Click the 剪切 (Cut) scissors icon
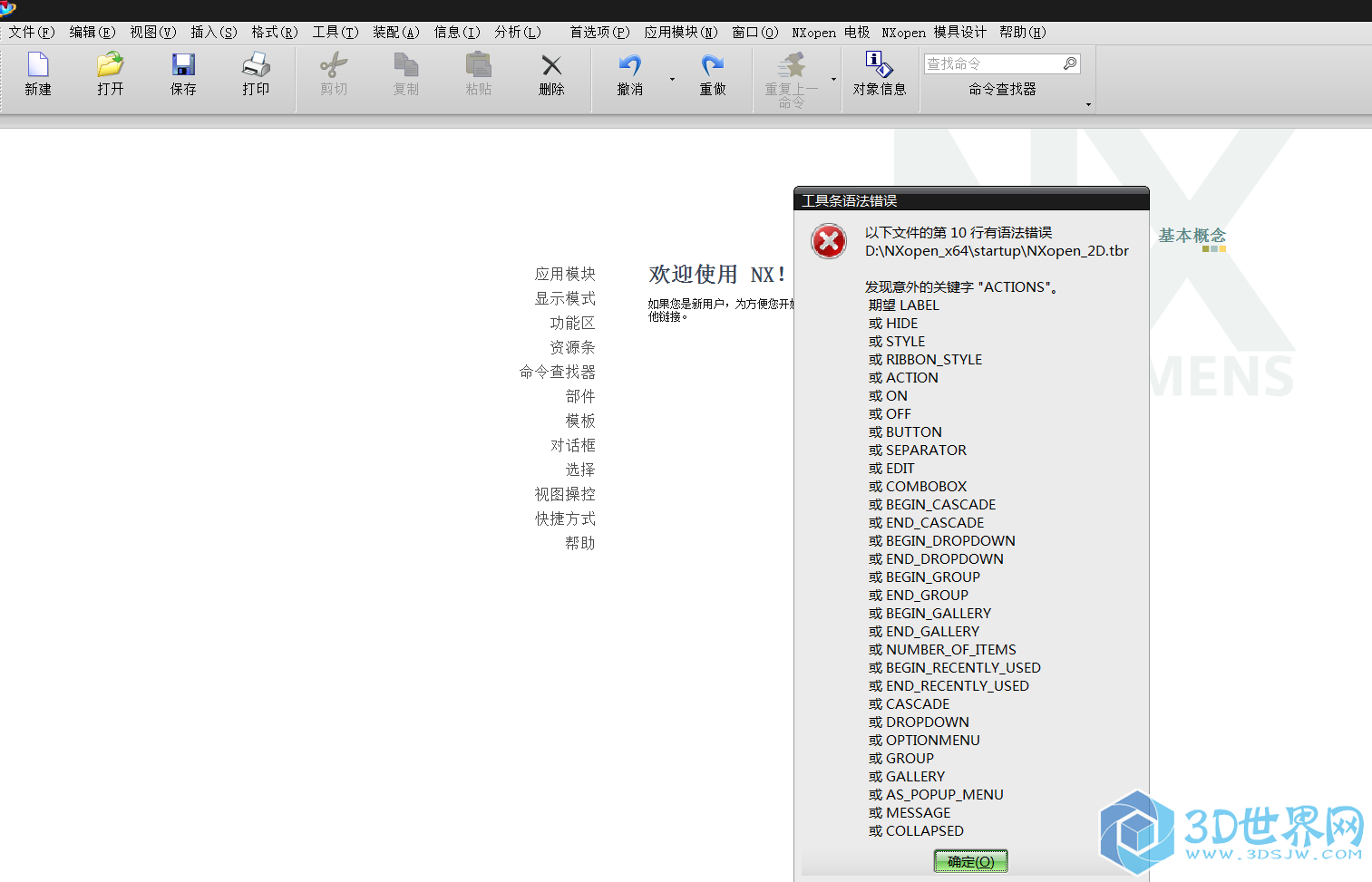 (334, 65)
